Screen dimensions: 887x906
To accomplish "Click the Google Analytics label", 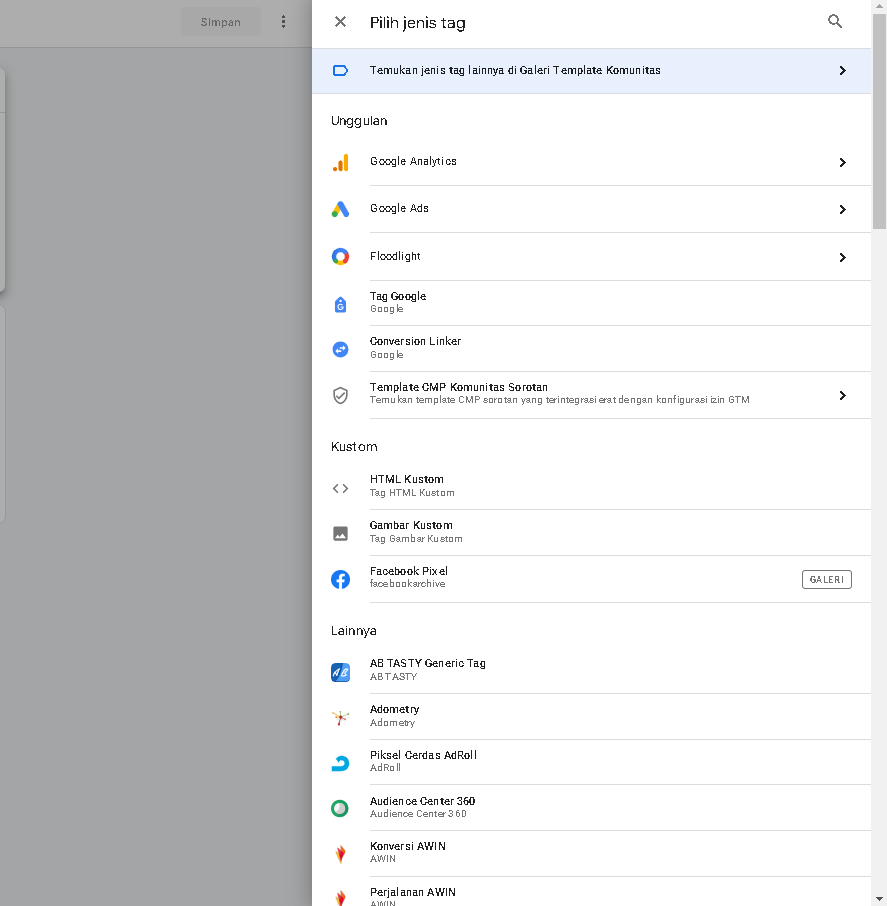I will tap(413, 161).
